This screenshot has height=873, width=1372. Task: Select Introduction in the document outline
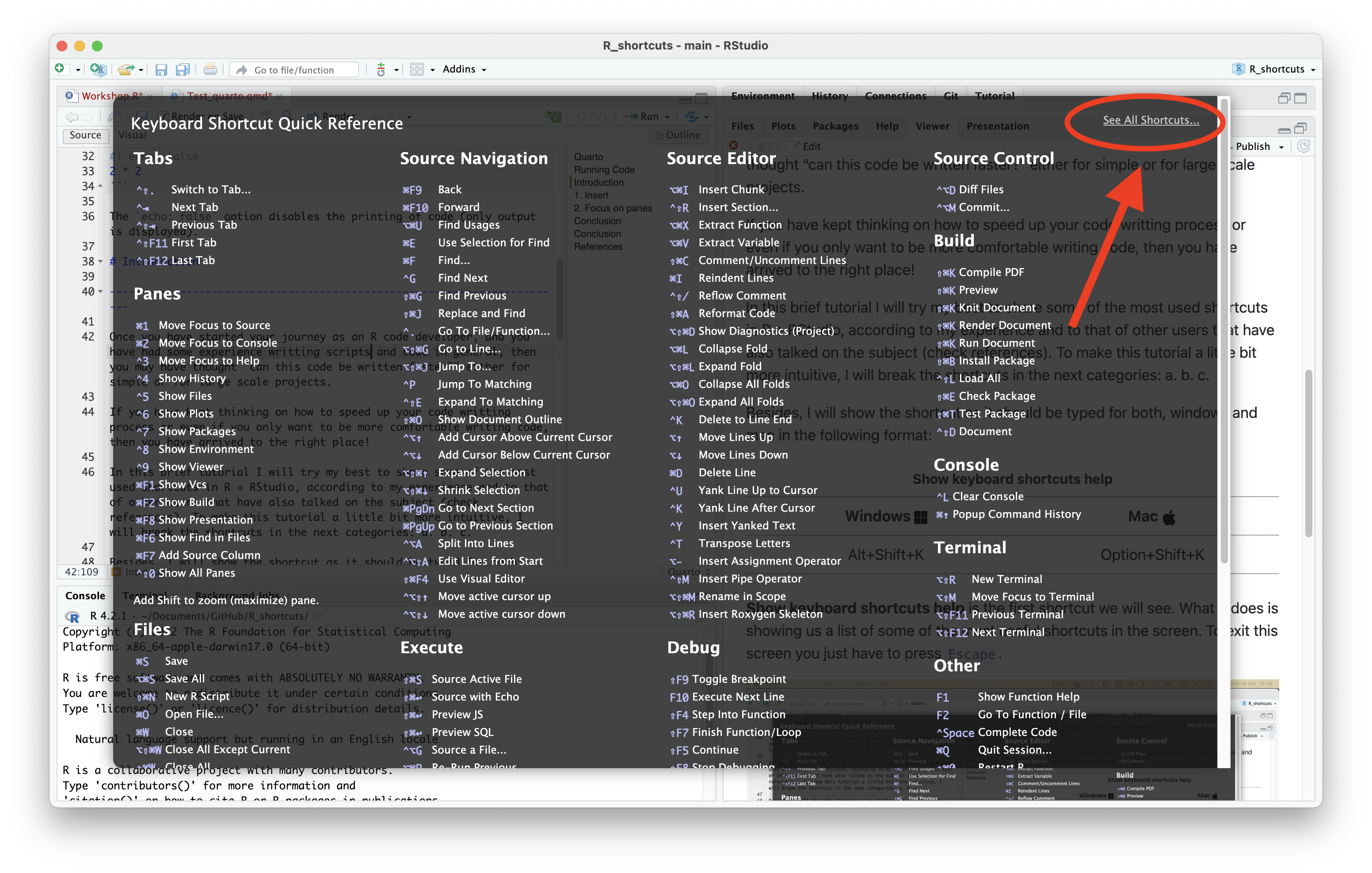598,183
